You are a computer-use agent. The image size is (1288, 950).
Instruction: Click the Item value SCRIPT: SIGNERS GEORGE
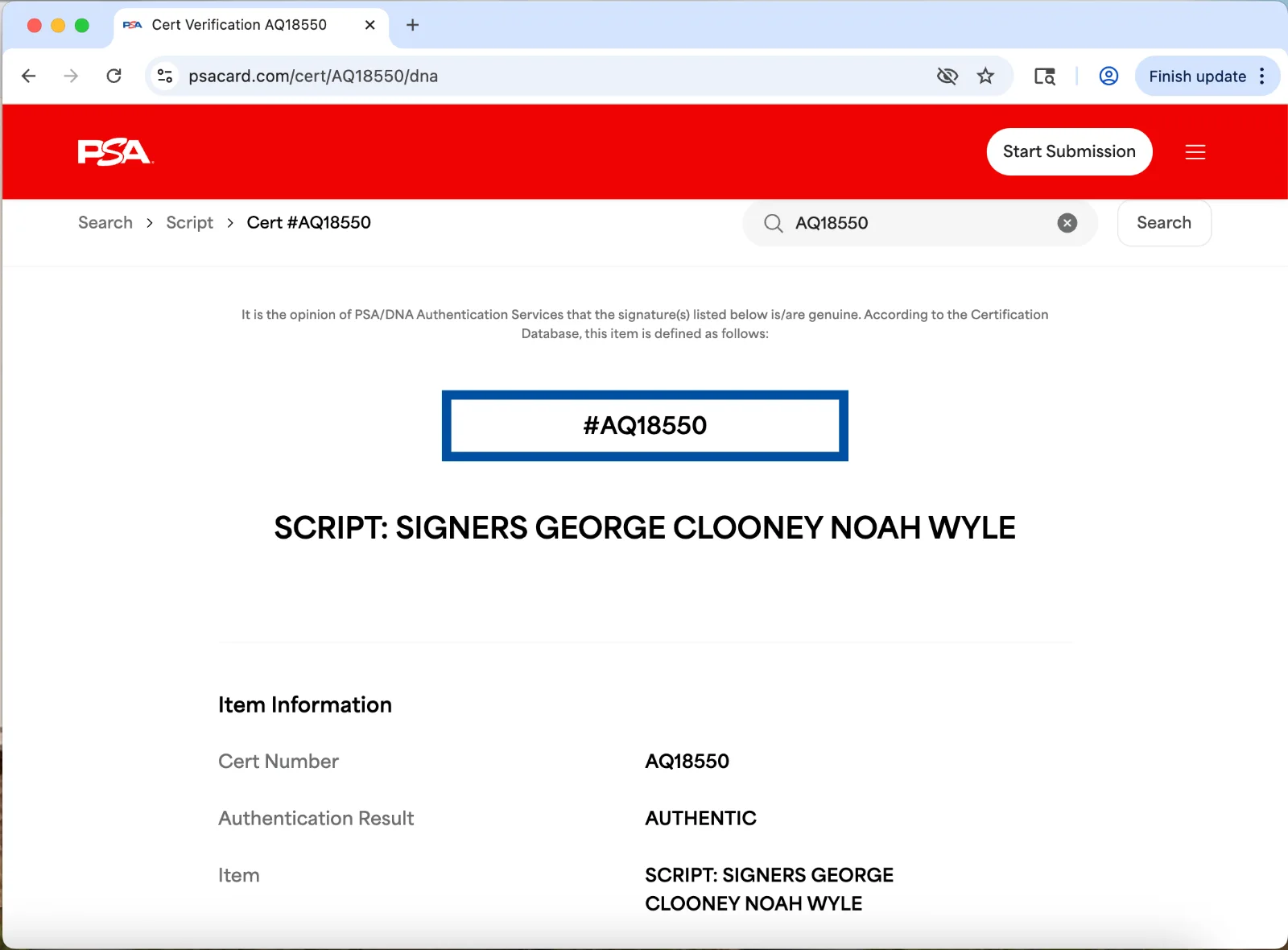[x=769, y=889]
